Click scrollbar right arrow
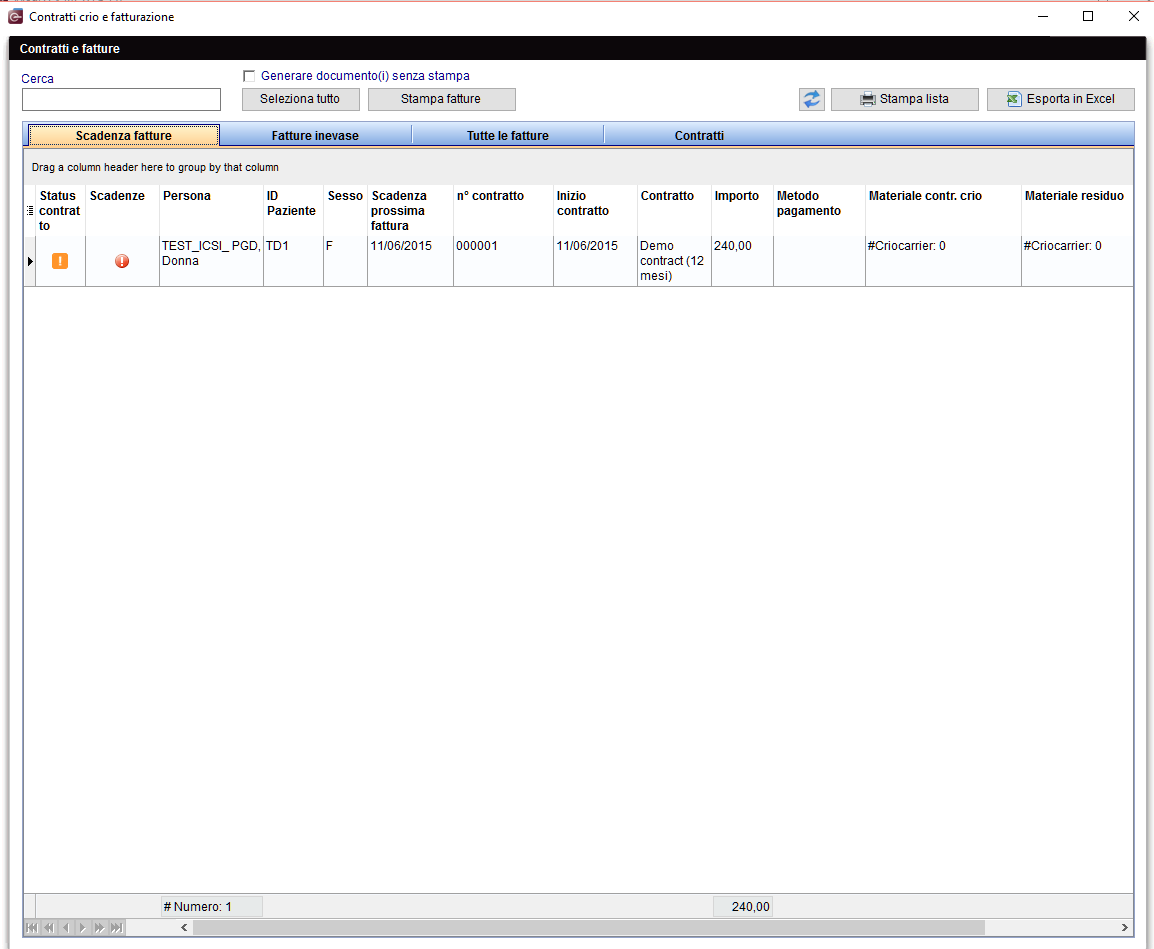Image resolution: width=1154 pixels, height=949 pixels. 1125,928
